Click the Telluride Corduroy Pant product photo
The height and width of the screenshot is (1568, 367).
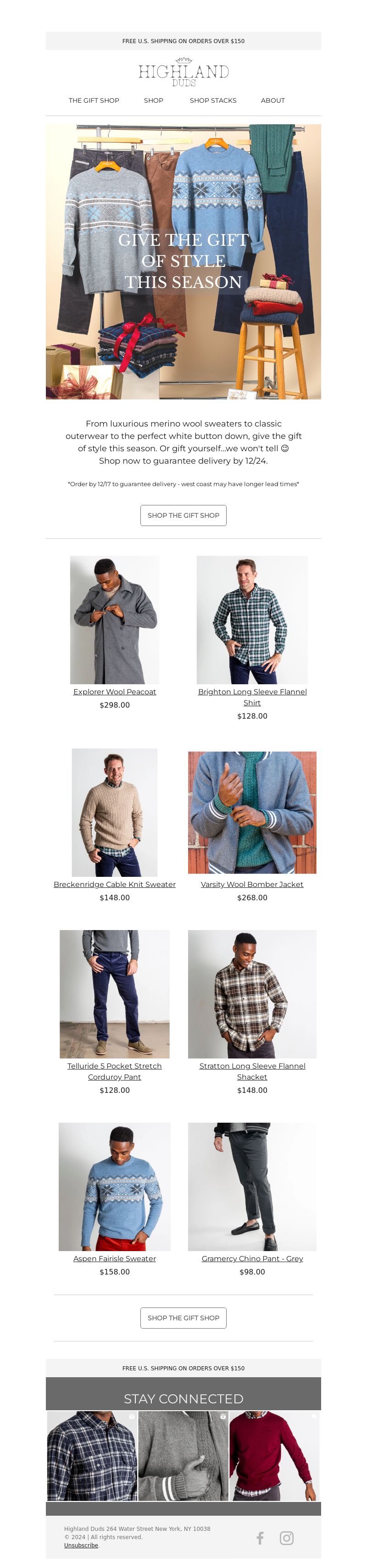click(114, 993)
